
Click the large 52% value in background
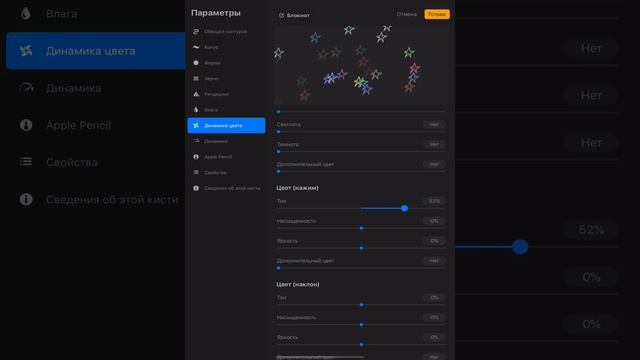click(591, 230)
